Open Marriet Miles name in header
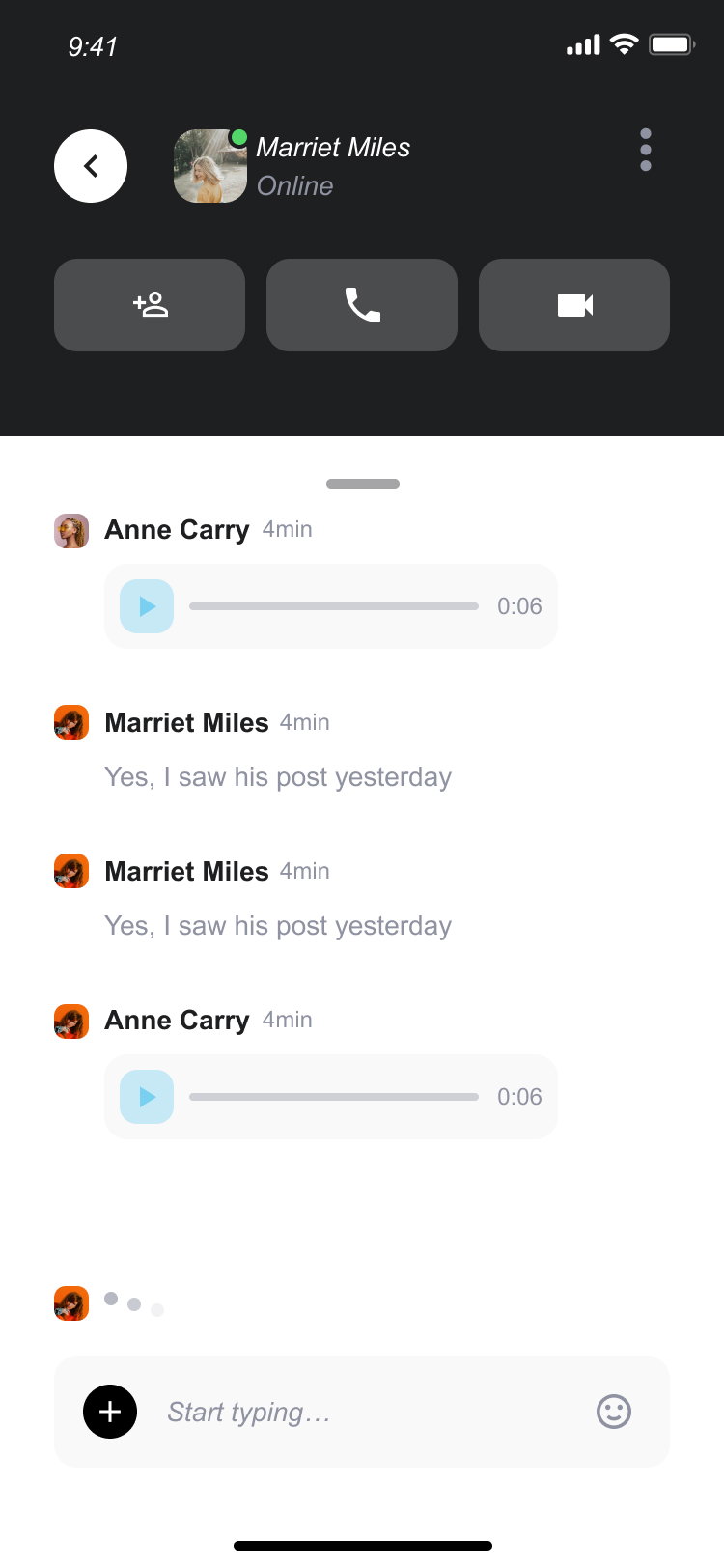The width and height of the screenshot is (724, 1568). 333,148
